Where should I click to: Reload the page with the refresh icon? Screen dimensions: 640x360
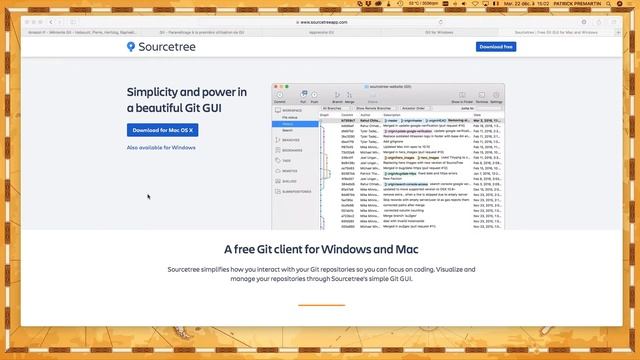pyautogui.click(x=440, y=22)
